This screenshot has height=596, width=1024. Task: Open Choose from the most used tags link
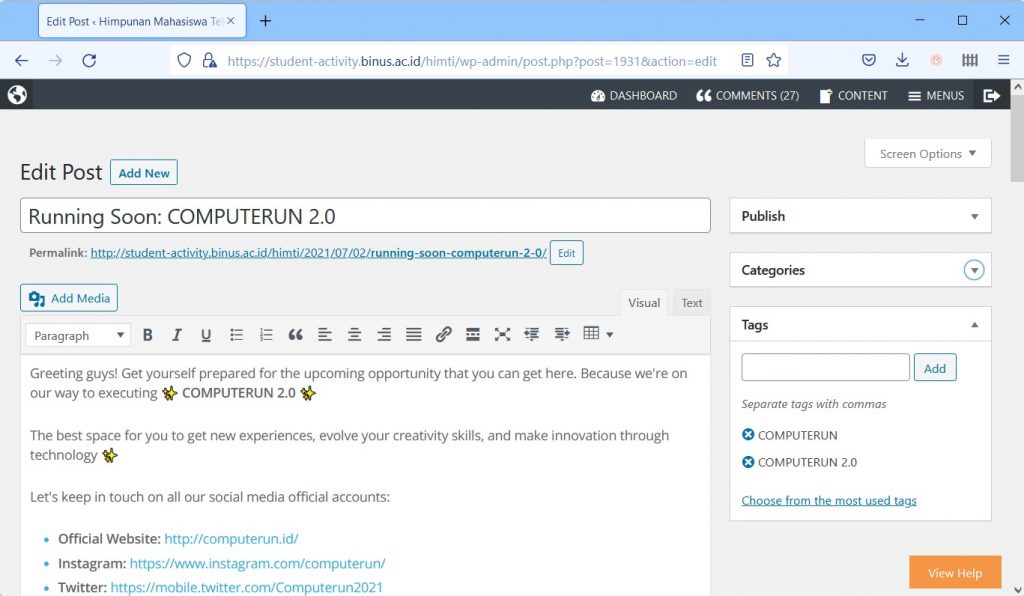(x=828, y=500)
